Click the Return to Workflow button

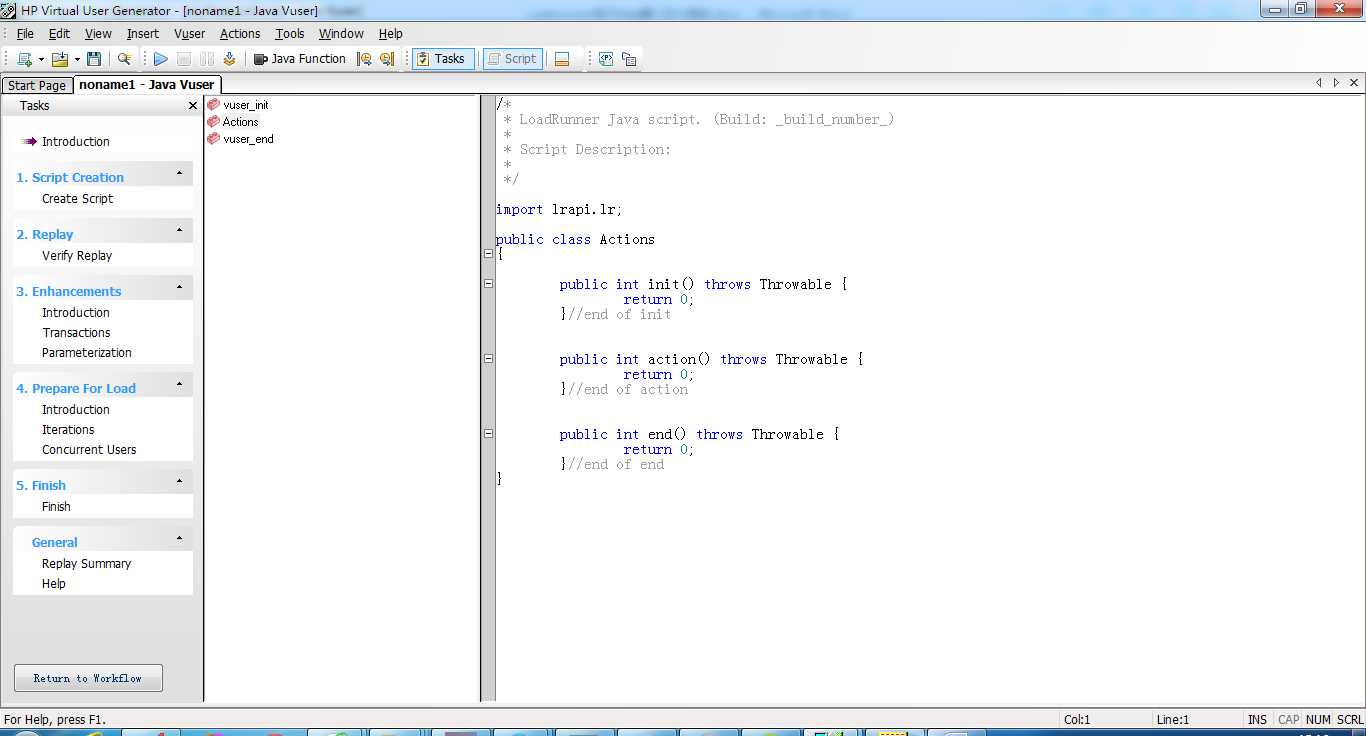(88, 678)
